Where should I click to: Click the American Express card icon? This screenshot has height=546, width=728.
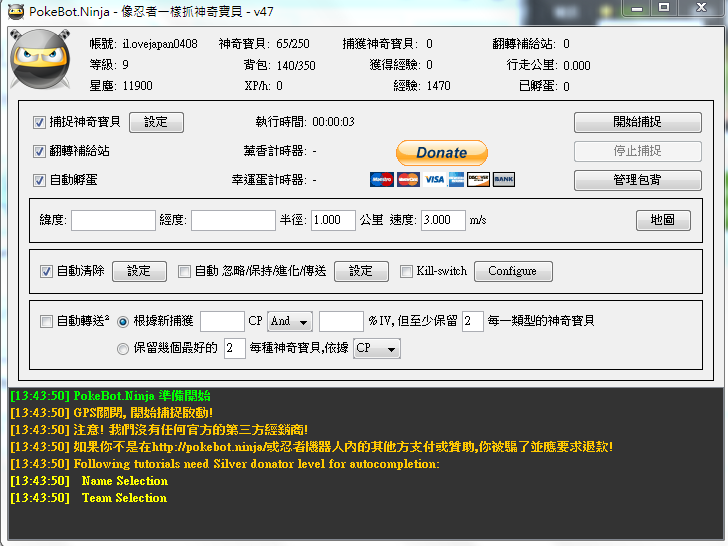click(x=456, y=179)
